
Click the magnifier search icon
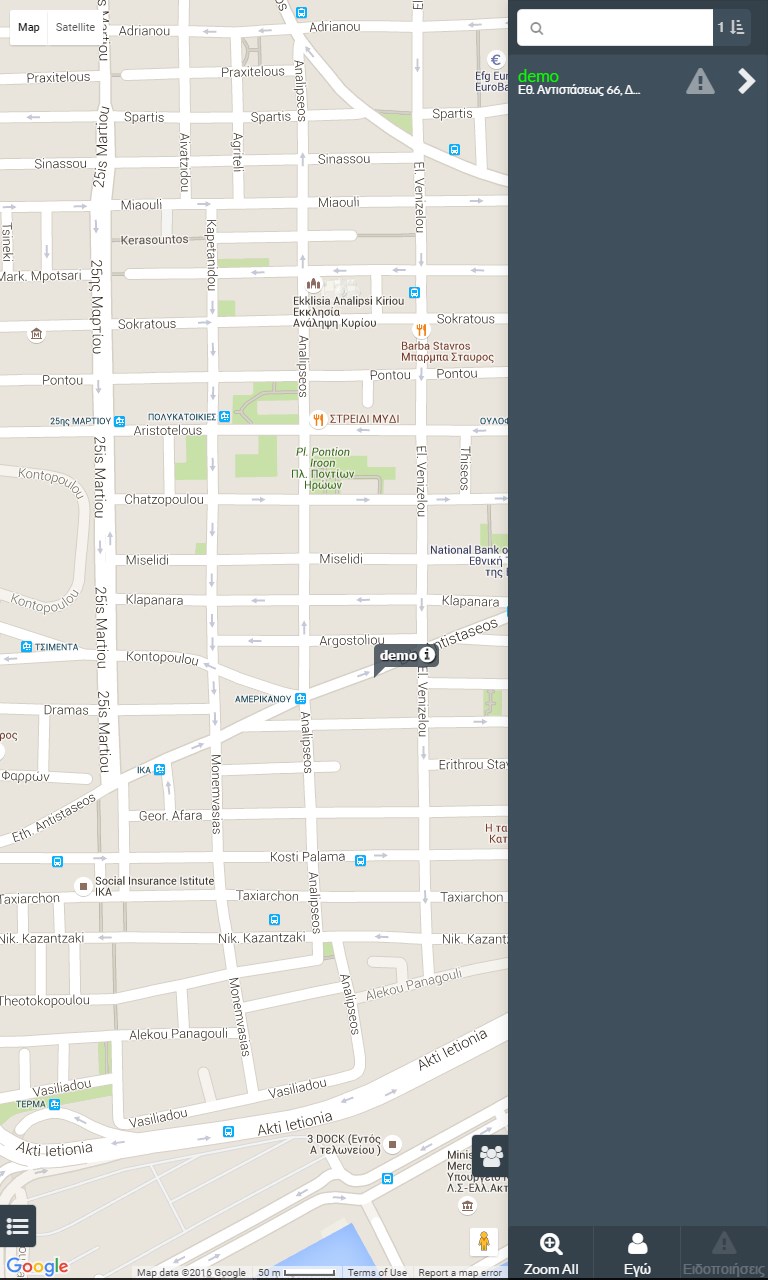(537, 28)
